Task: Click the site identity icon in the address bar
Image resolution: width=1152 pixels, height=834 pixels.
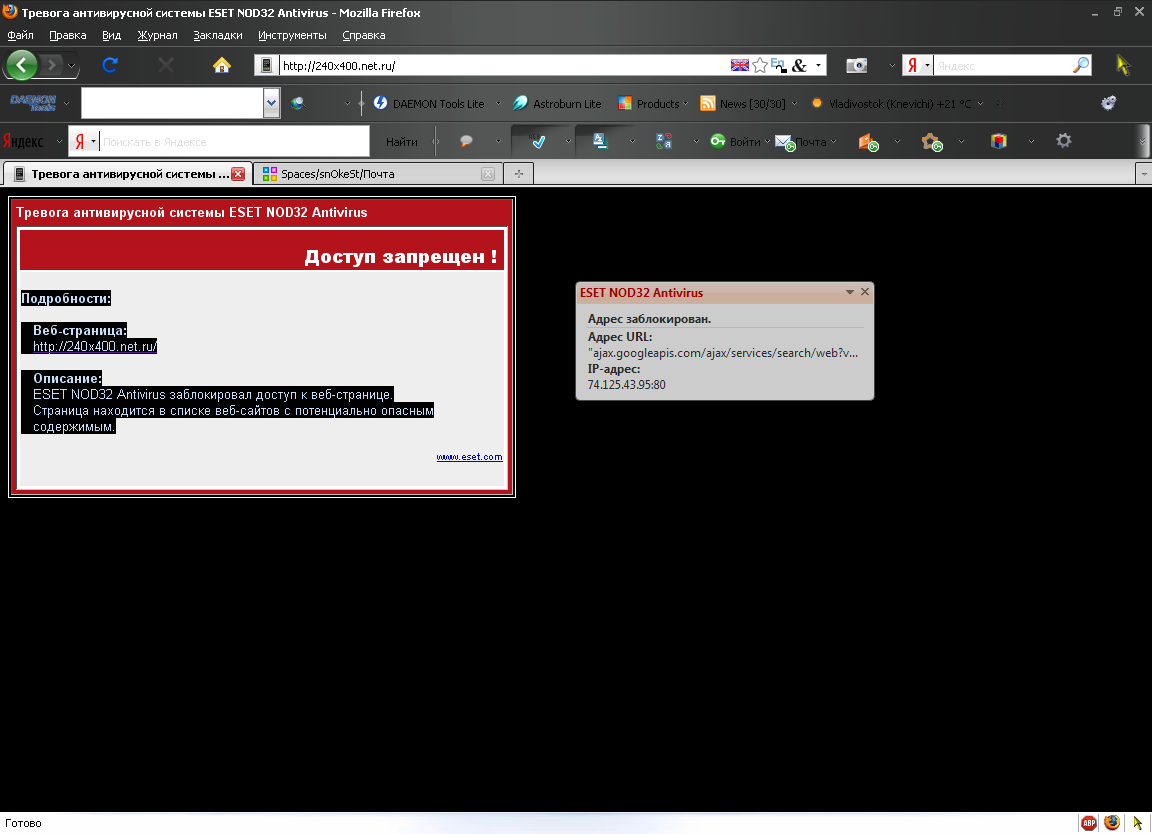Action: (x=267, y=65)
